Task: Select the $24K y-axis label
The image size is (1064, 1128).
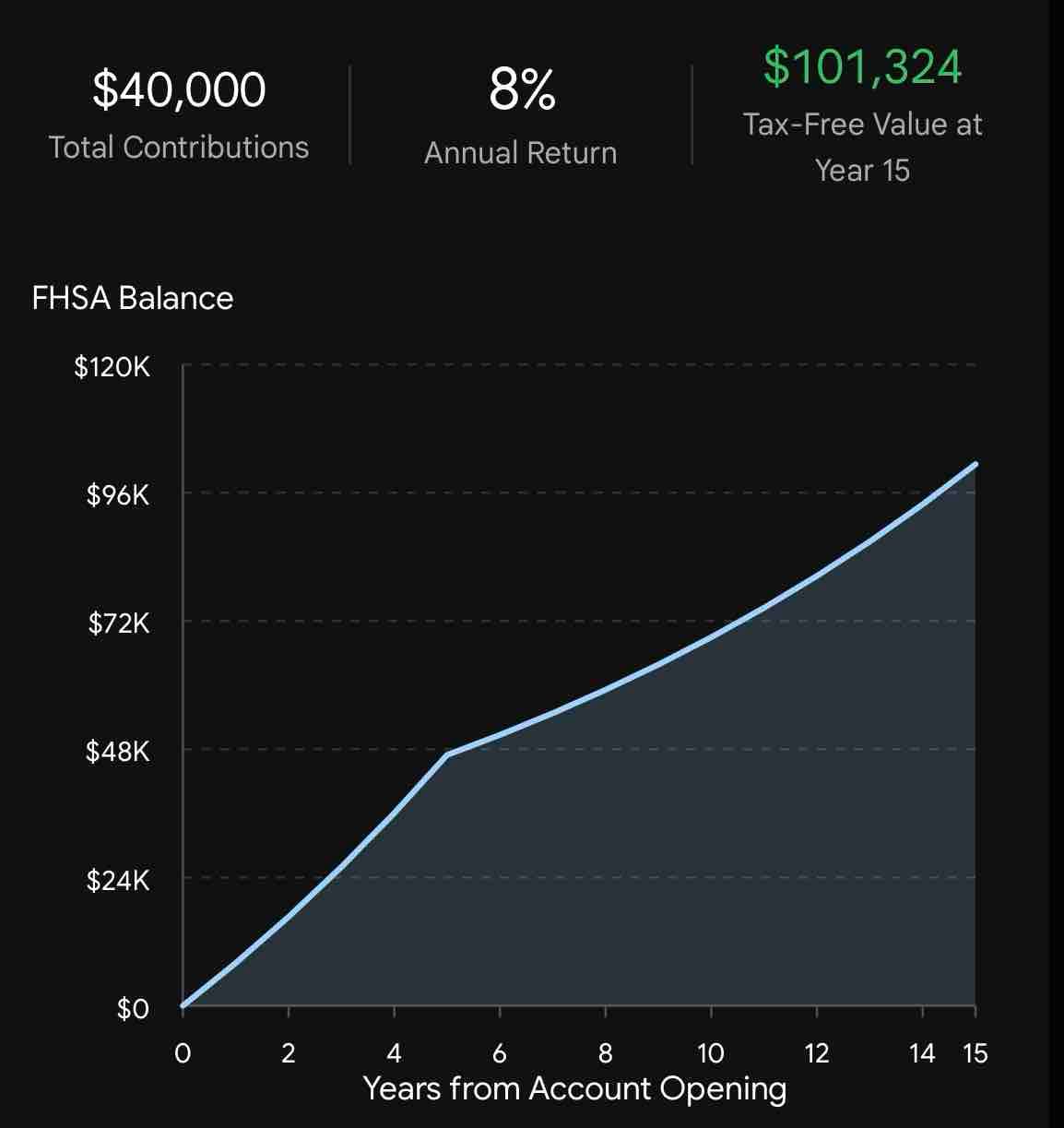Action: tap(118, 880)
